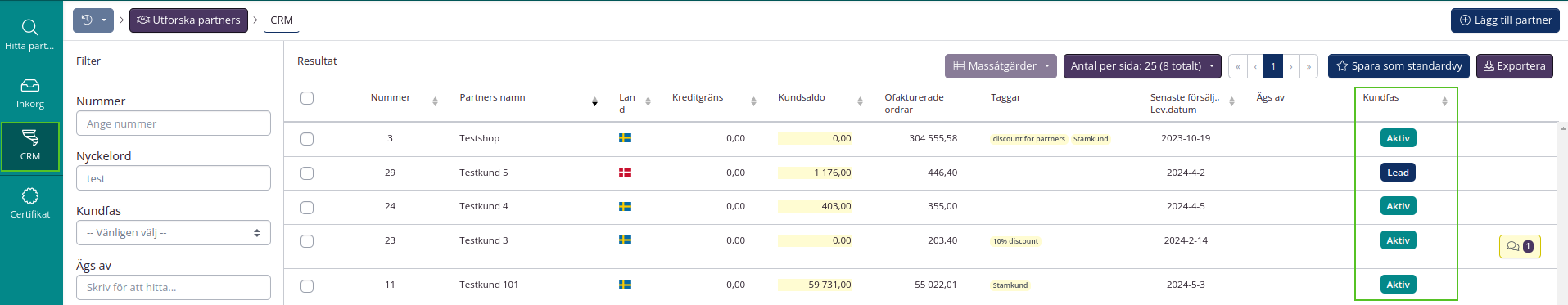Image resolution: width=1568 pixels, height=305 pixels.
Task: Click date 2023-10-19
Action: pyautogui.click(x=1186, y=138)
